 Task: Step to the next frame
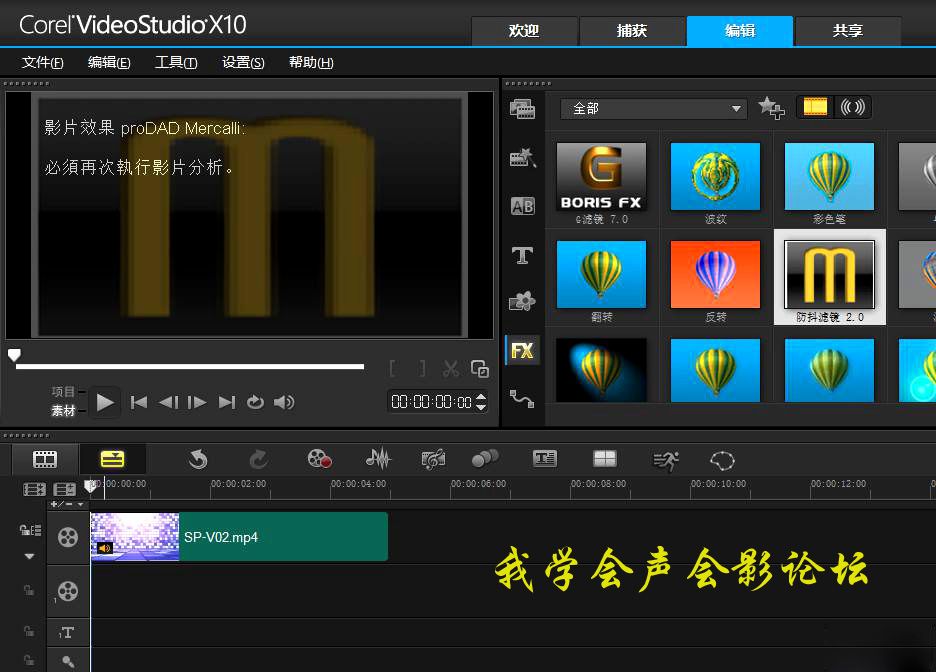click(197, 402)
